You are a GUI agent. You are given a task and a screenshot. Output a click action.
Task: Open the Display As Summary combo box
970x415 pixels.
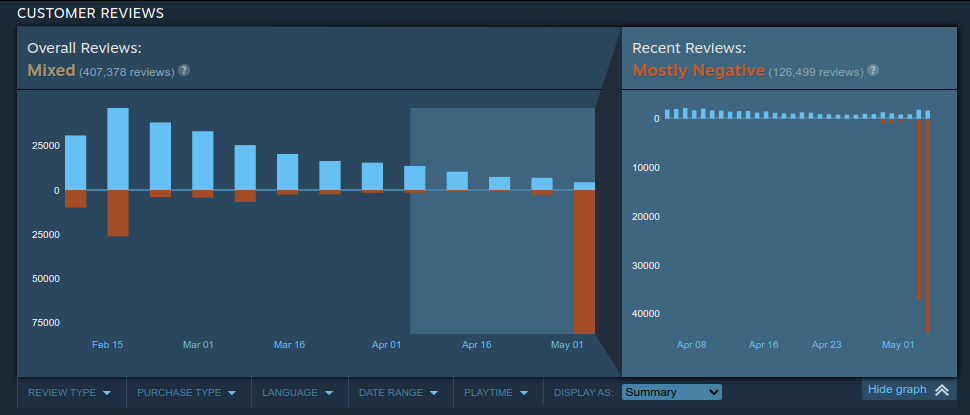tap(671, 392)
